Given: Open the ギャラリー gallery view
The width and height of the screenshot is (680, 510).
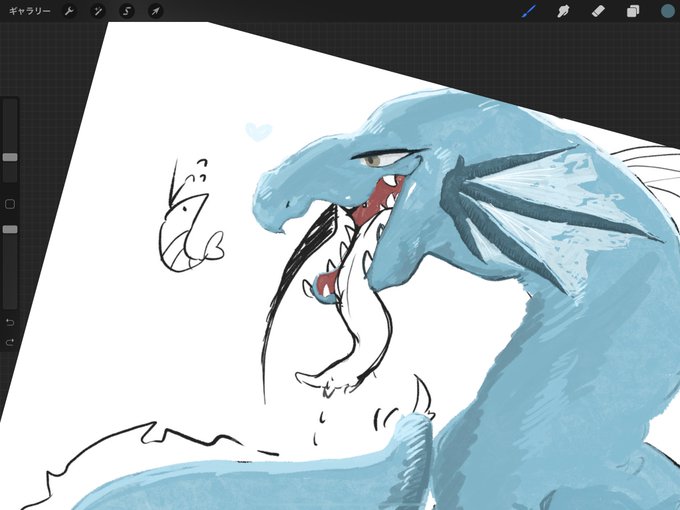Looking at the screenshot, I should (x=29, y=11).
